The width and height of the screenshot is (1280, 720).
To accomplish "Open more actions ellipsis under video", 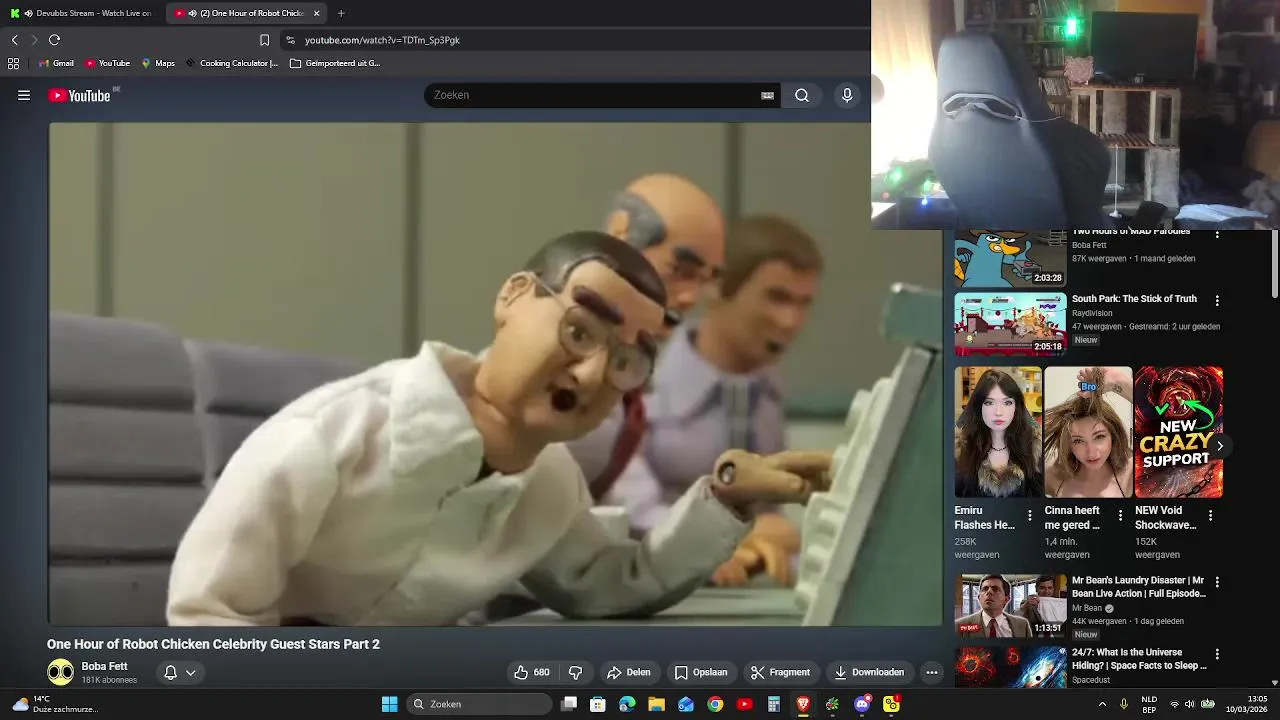I will coord(932,672).
